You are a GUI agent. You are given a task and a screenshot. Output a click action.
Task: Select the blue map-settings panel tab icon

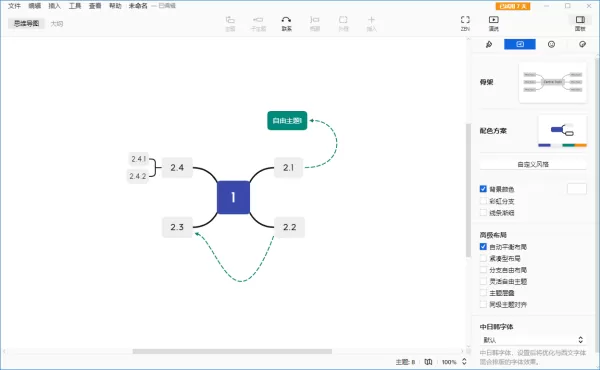[x=520, y=44]
